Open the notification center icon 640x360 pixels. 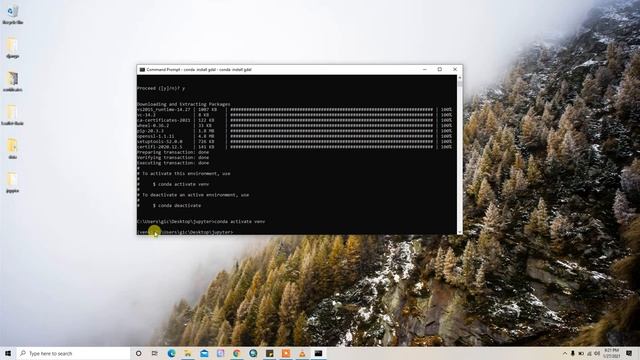pos(629,353)
